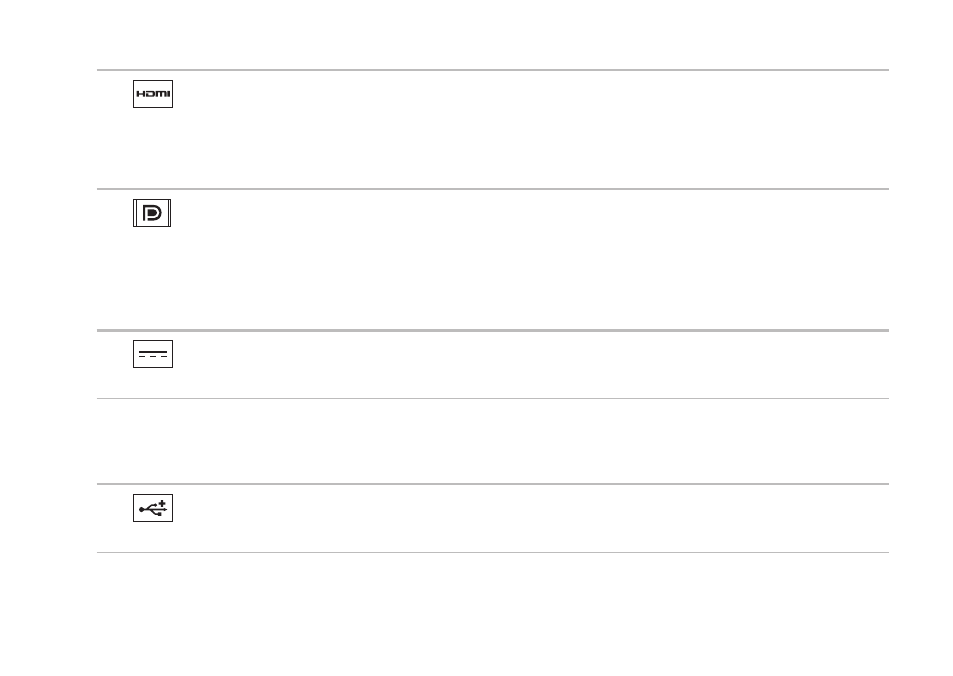Screen dimensions: 953x676
Task: Click the empty area beside DC power icon
Action: (529, 365)
